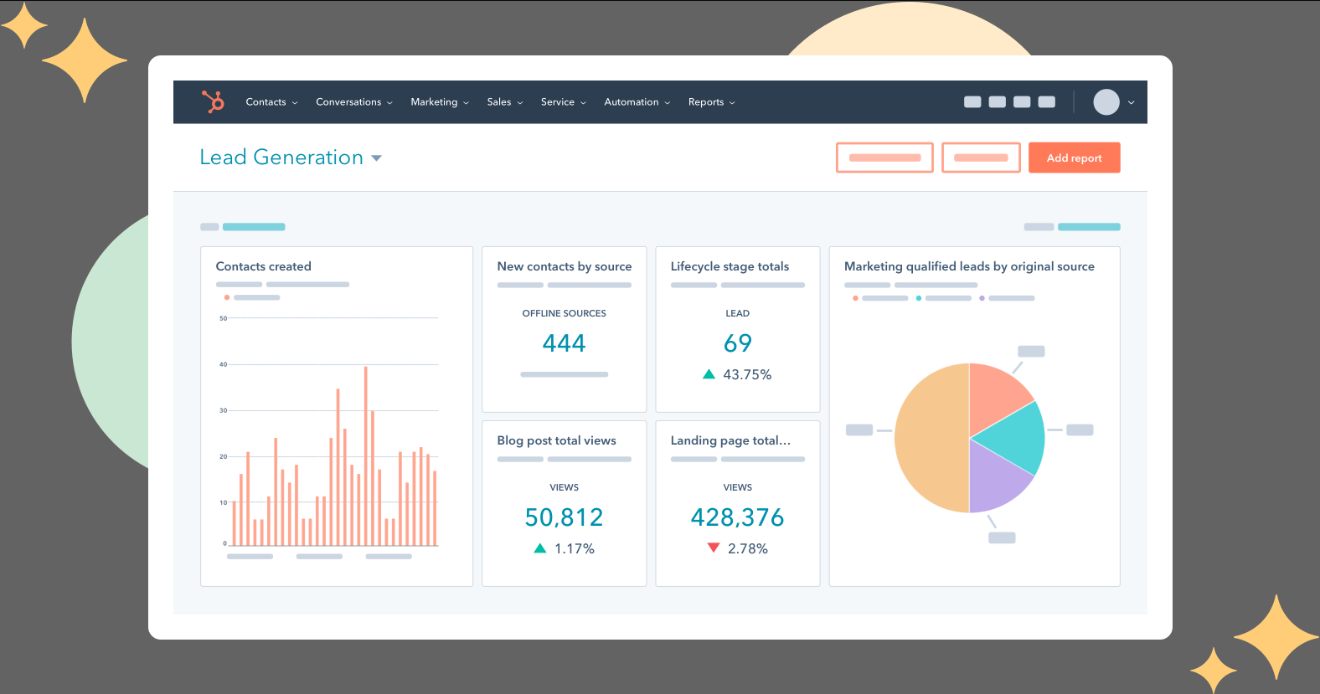This screenshot has width=1320, height=694.
Task: Click the coral legend dot in pie chart legend
Action: (x=855, y=298)
